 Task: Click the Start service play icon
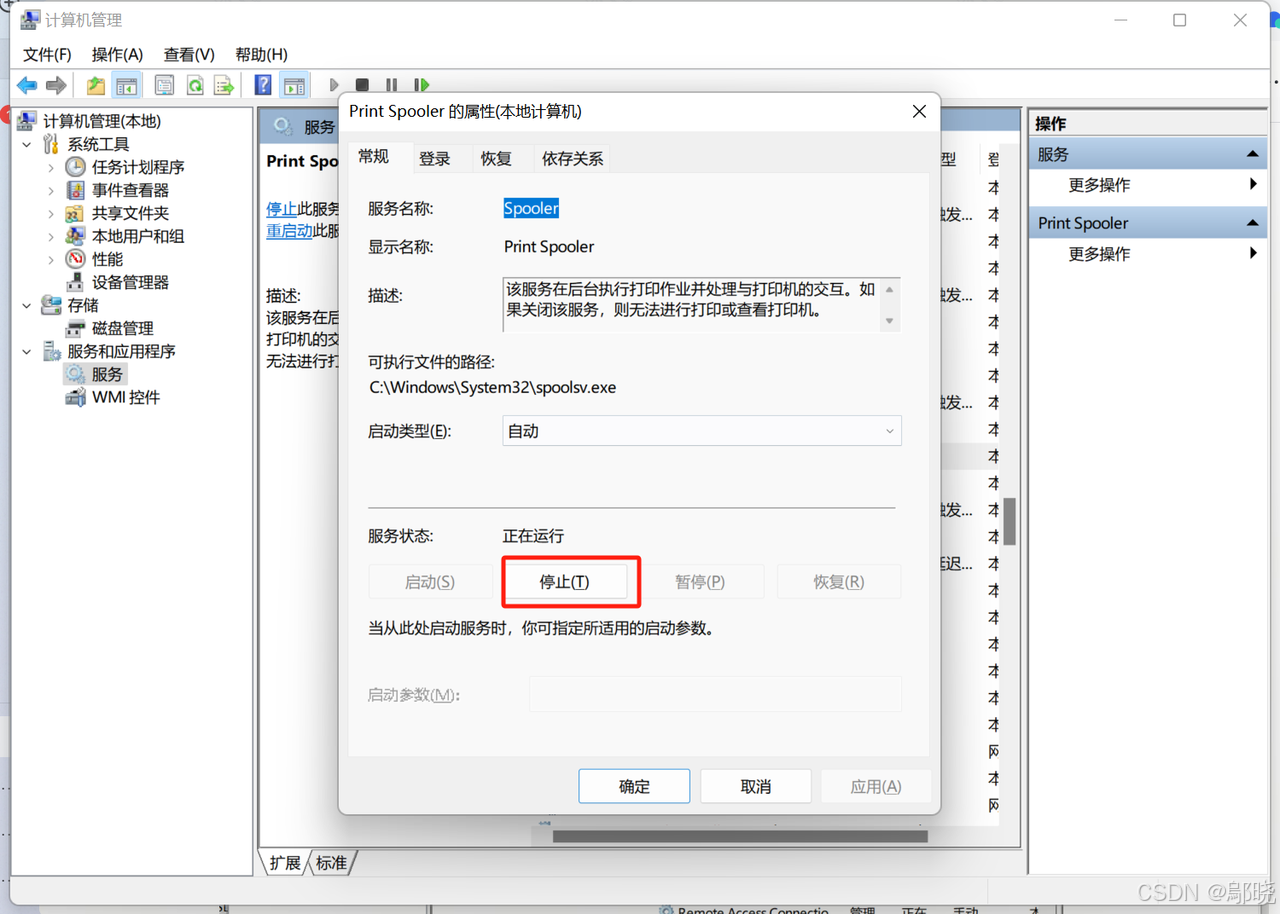(334, 86)
